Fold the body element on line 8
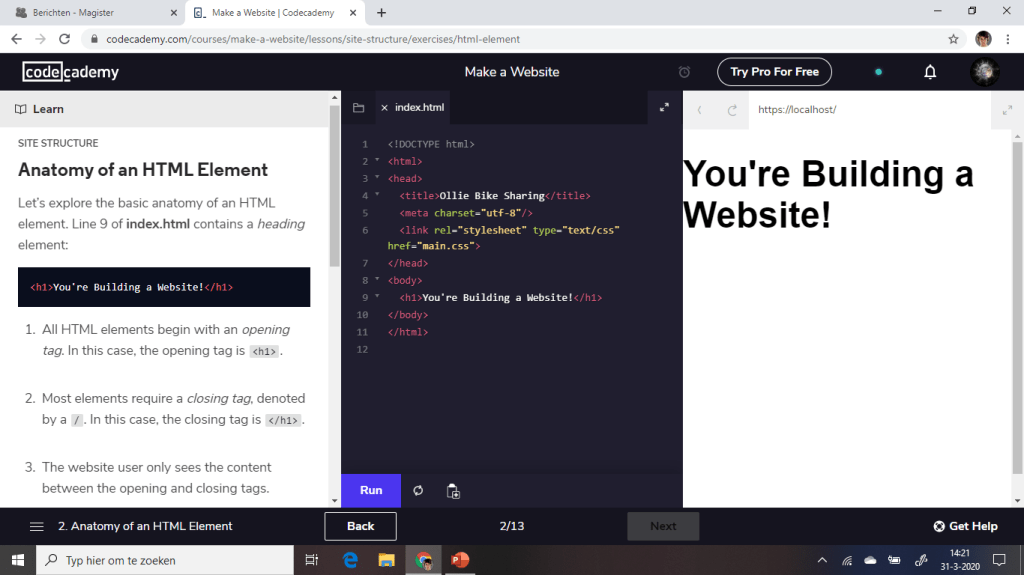The image size is (1024, 575). click(377, 280)
